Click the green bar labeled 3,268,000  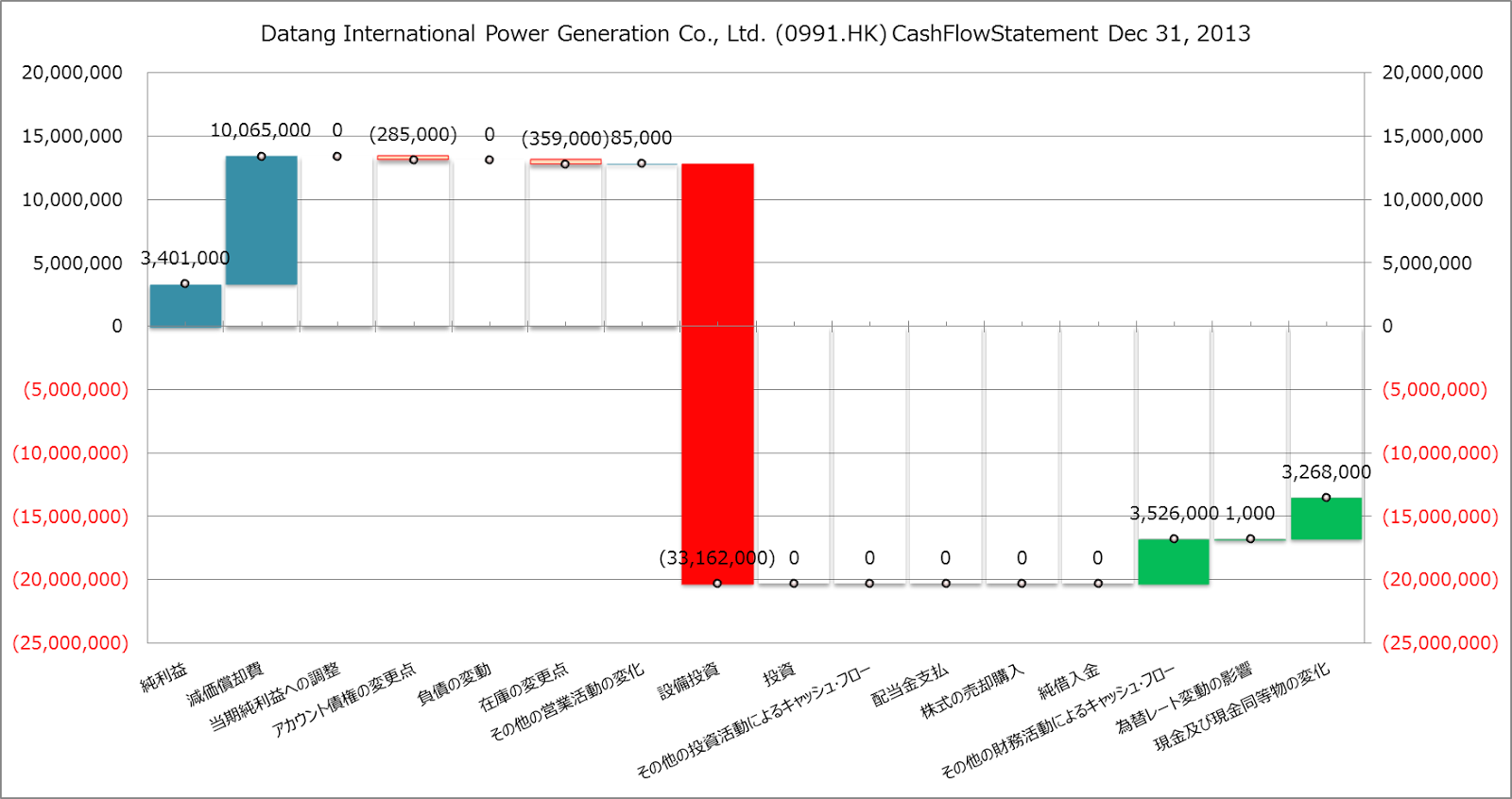[1326, 518]
